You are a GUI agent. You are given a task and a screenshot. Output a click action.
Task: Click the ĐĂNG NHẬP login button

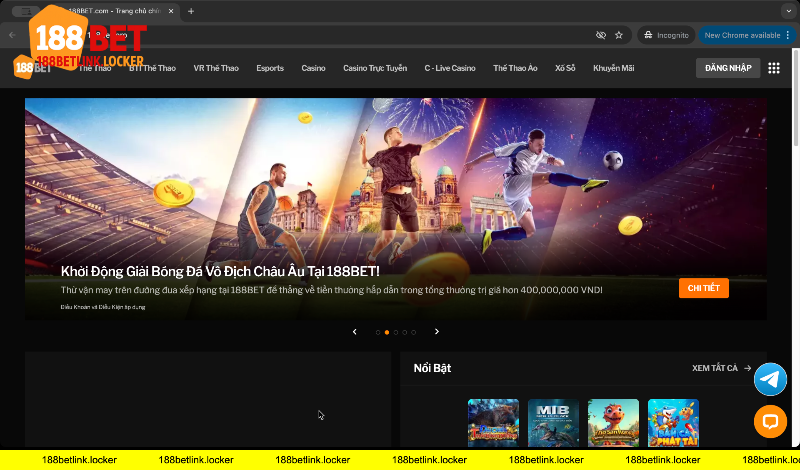tap(726, 68)
